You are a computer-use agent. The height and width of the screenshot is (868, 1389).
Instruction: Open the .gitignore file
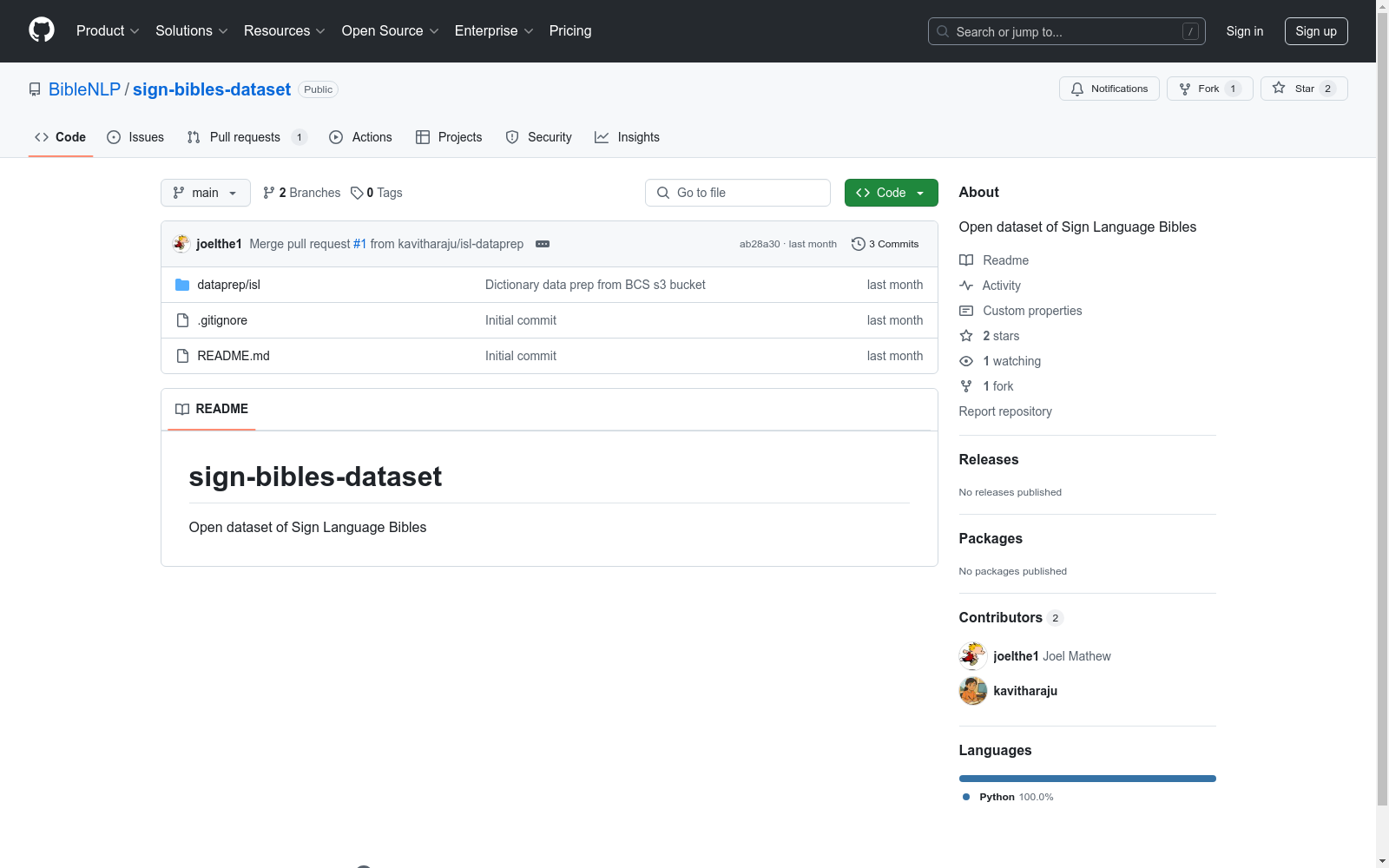point(222,320)
